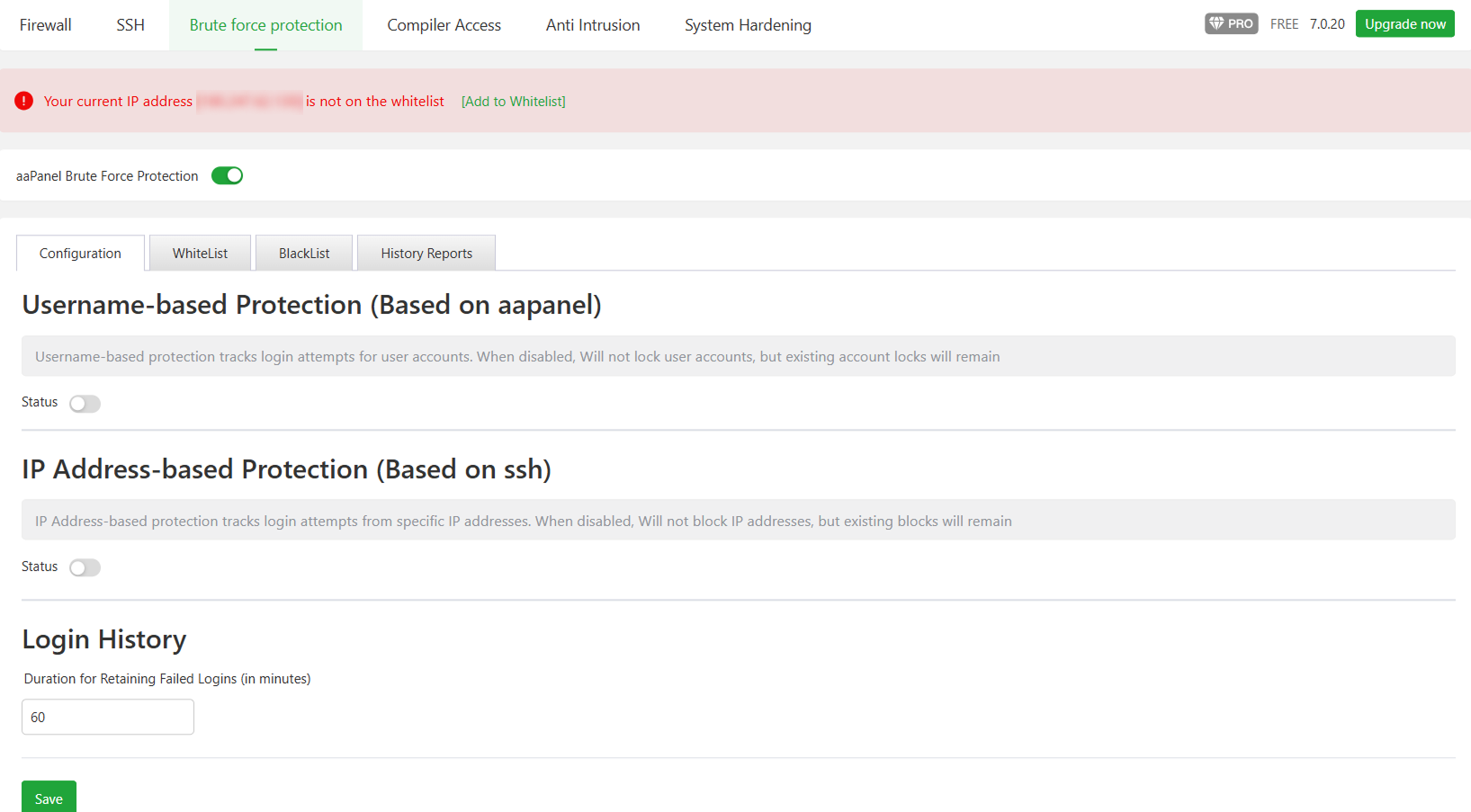Disable aaPanel Brute Force Protection toggle
1471x812 pixels.
pyautogui.click(x=227, y=175)
